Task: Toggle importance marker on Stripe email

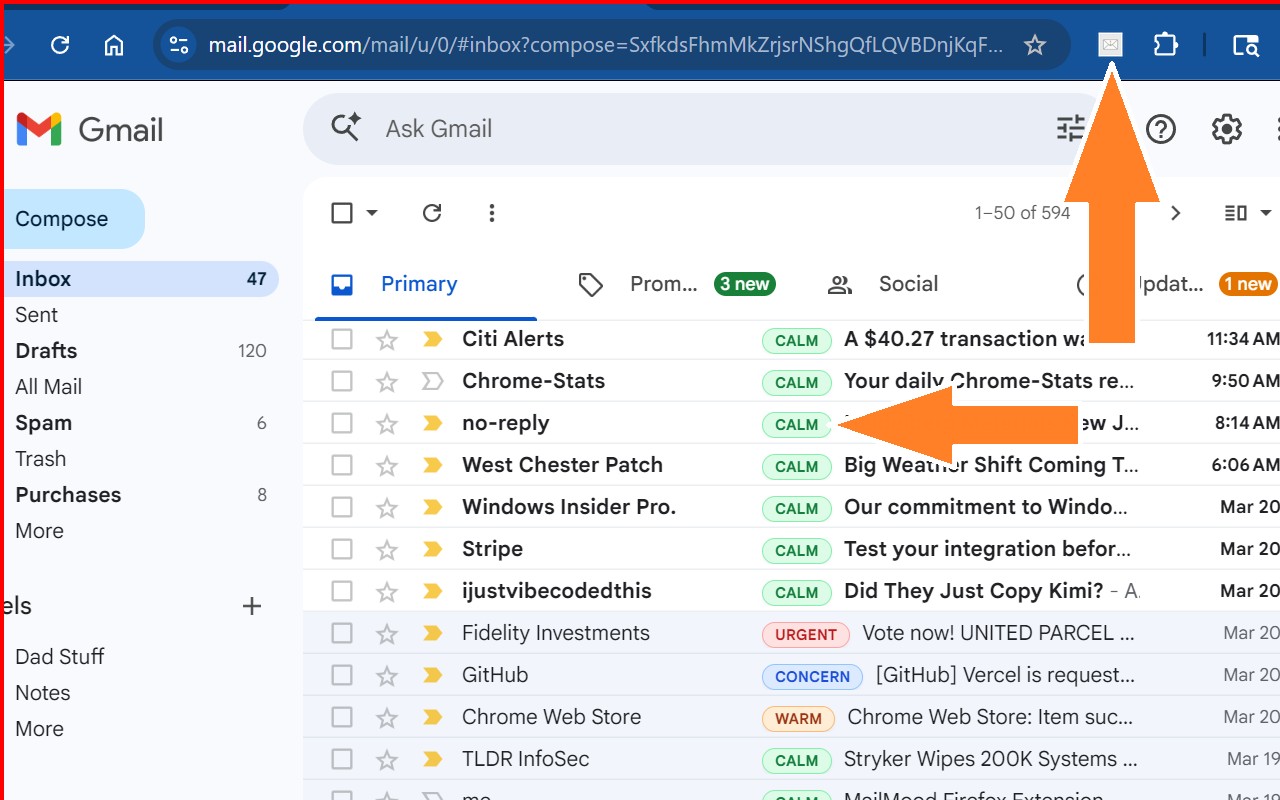Action: point(432,549)
